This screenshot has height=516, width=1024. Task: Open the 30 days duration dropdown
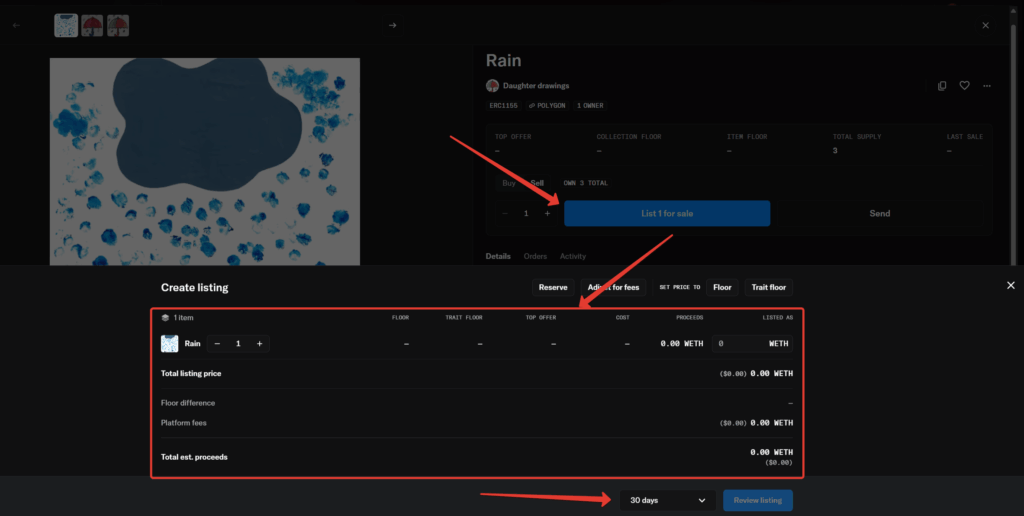pos(667,500)
